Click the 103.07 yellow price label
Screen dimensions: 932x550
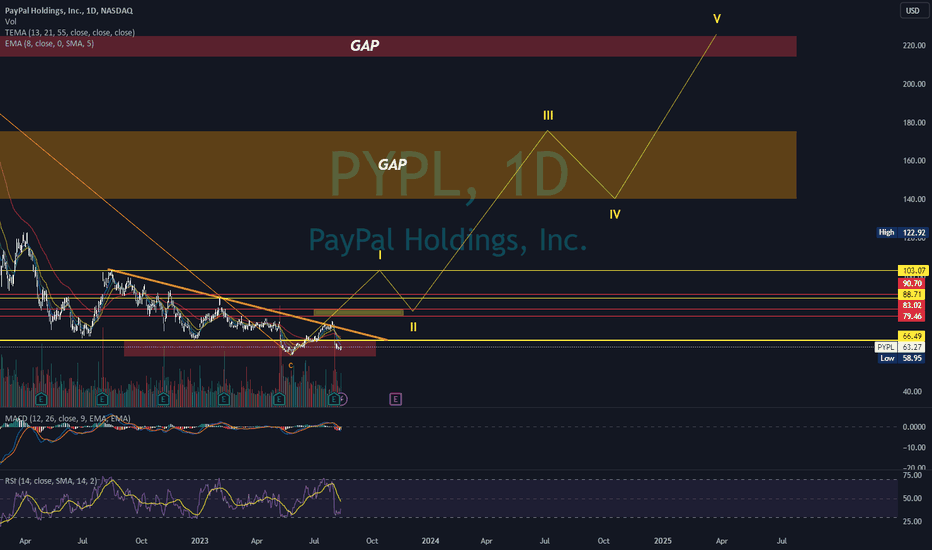(x=913, y=271)
